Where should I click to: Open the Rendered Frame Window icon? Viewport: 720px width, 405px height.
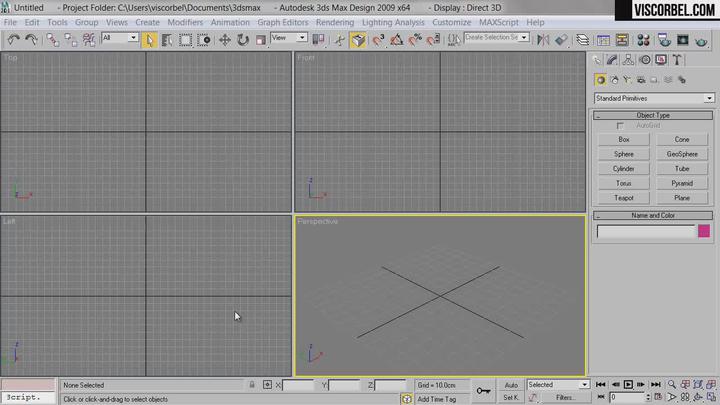(683, 40)
